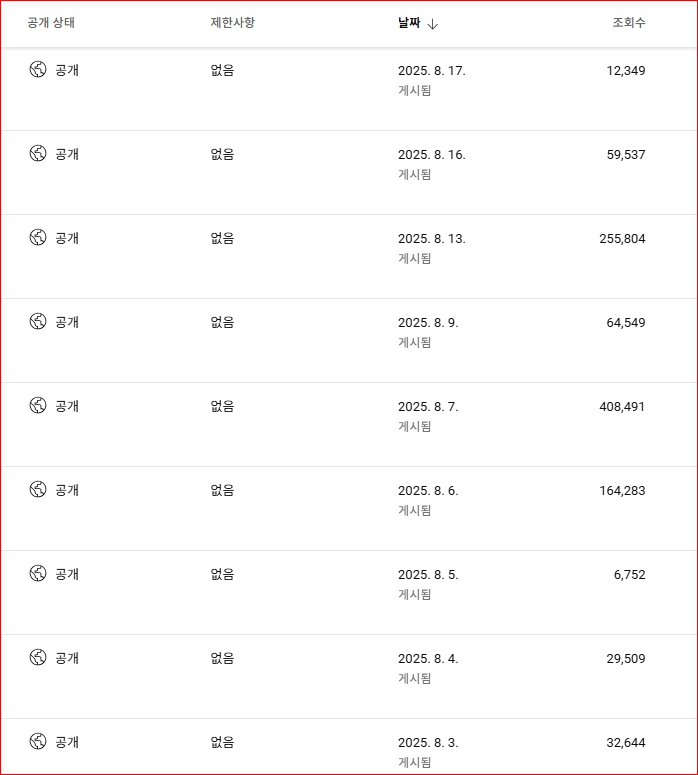The height and width of the screenshot is (775, 698).
Task: Click the globe icon for 2025. 8. 3. row
Action: (x=38, y=741)
